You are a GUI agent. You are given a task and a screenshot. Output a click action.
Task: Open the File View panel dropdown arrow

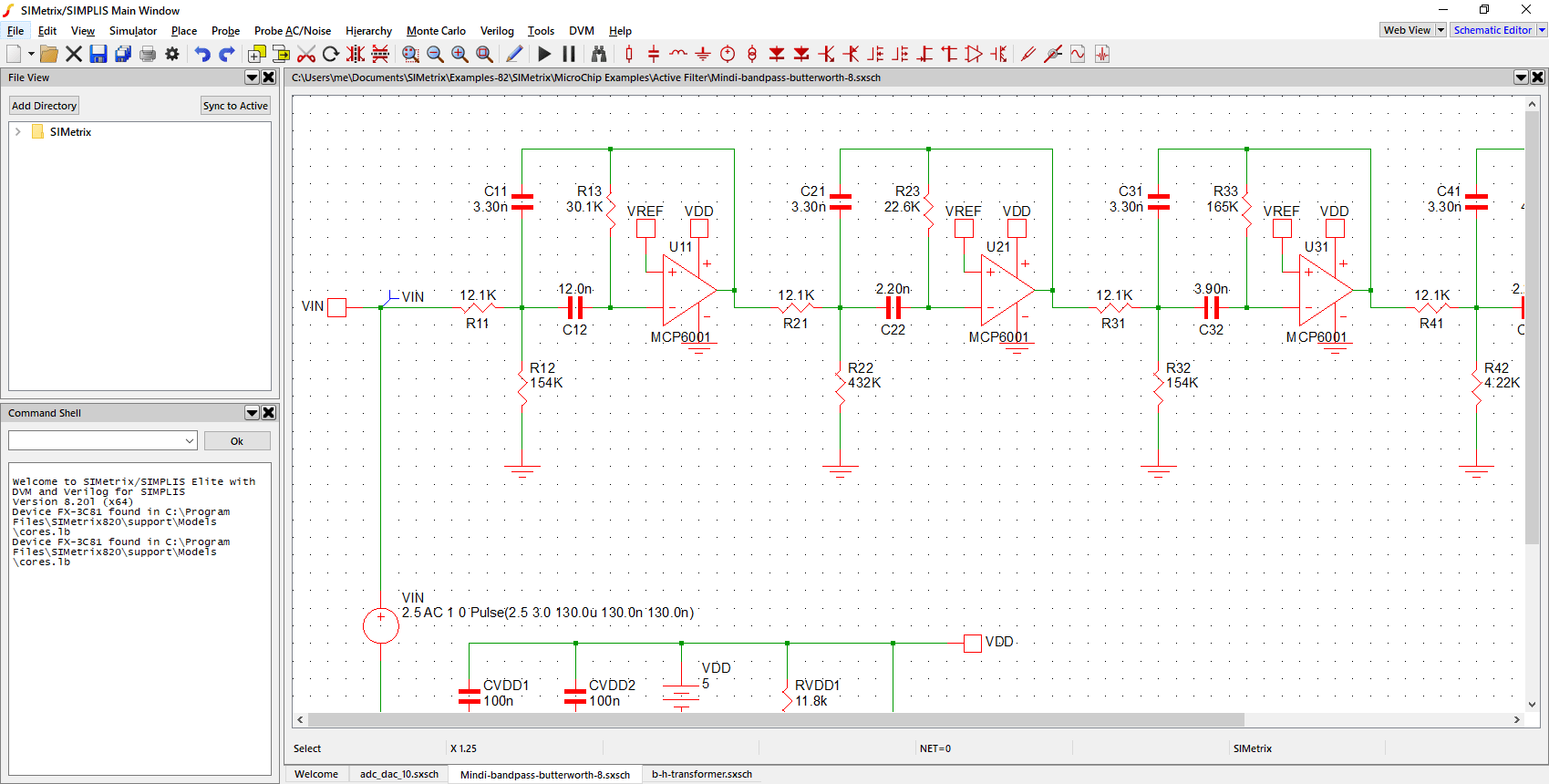point(253,77)
